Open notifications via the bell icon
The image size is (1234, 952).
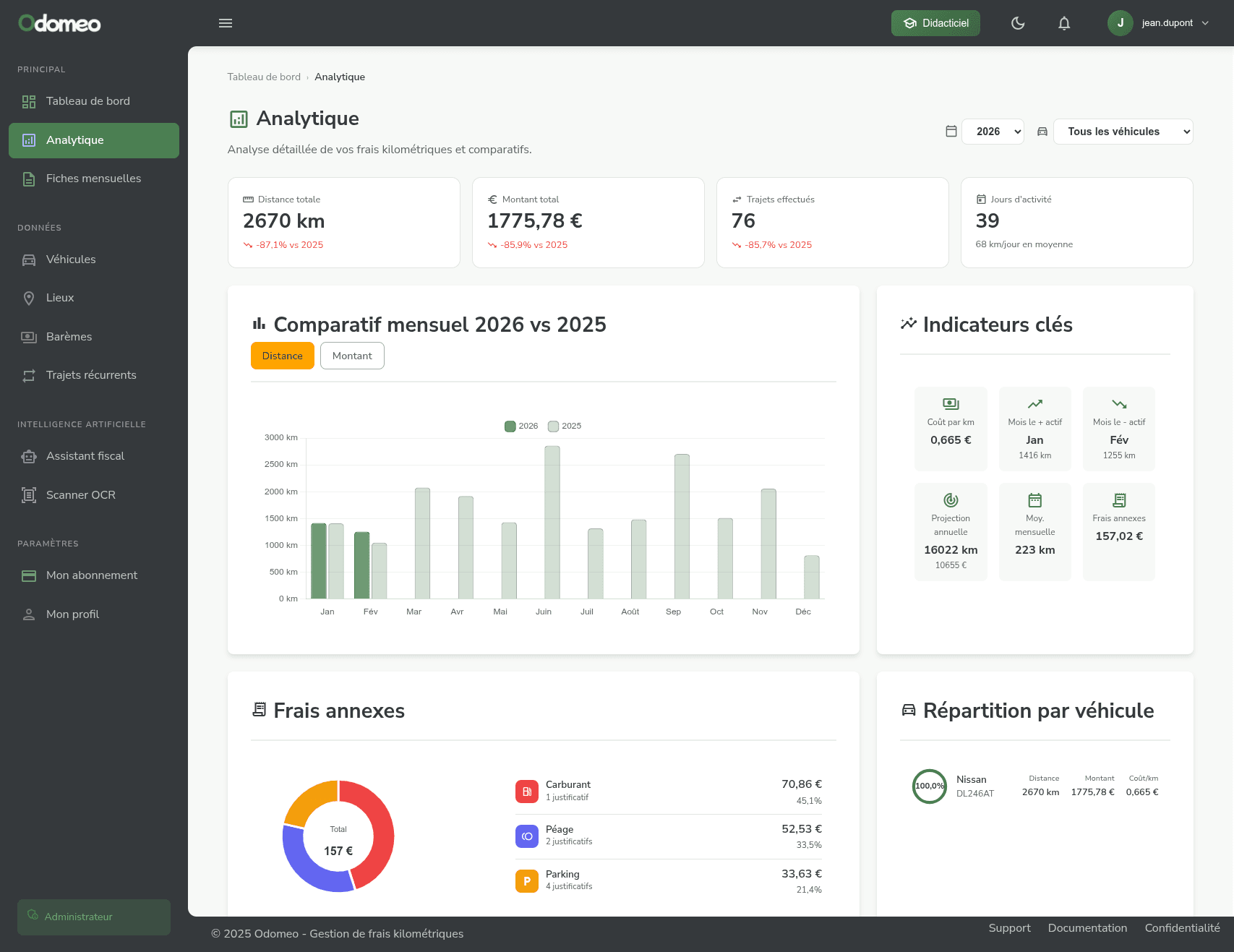(x=1064, y=22)
